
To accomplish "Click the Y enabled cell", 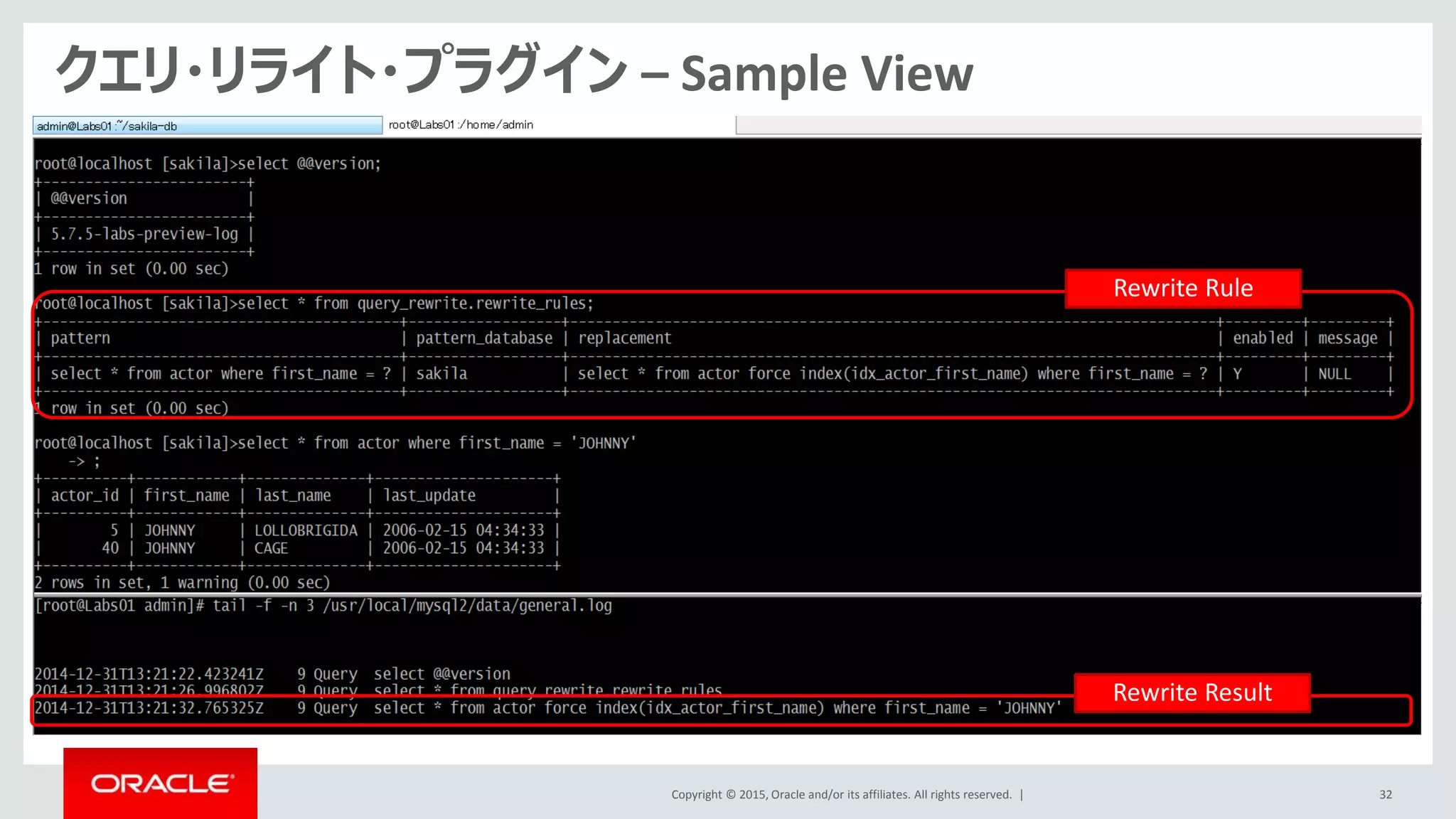I will pos(1238,374).
